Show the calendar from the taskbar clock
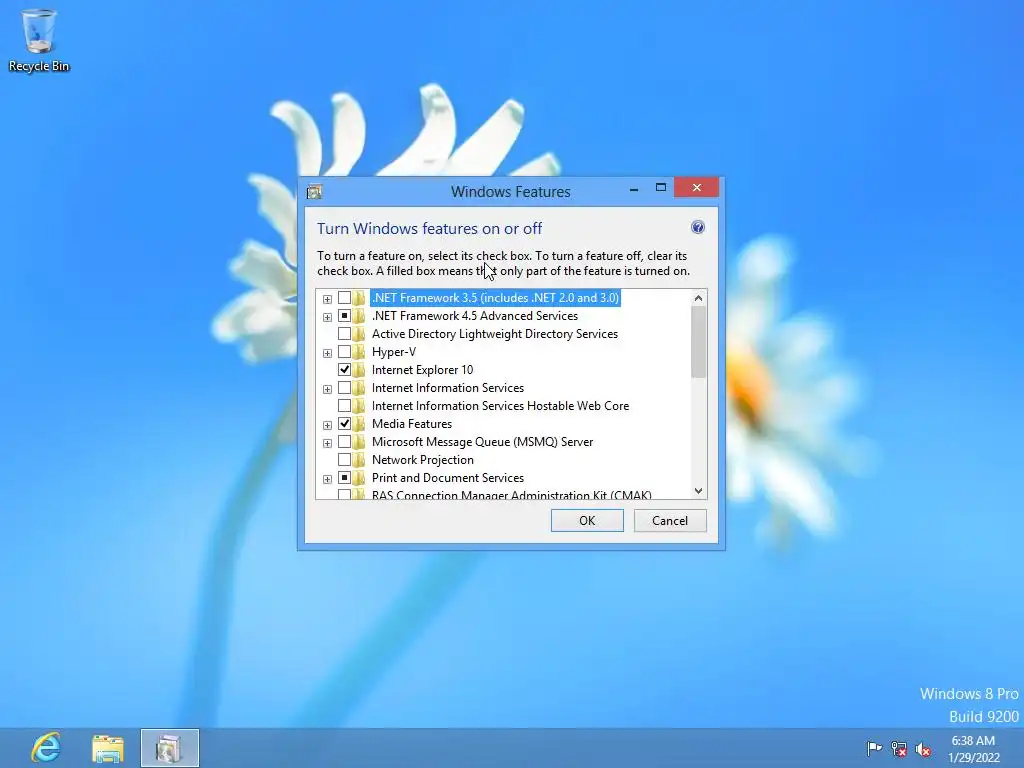 click(974, 749)
